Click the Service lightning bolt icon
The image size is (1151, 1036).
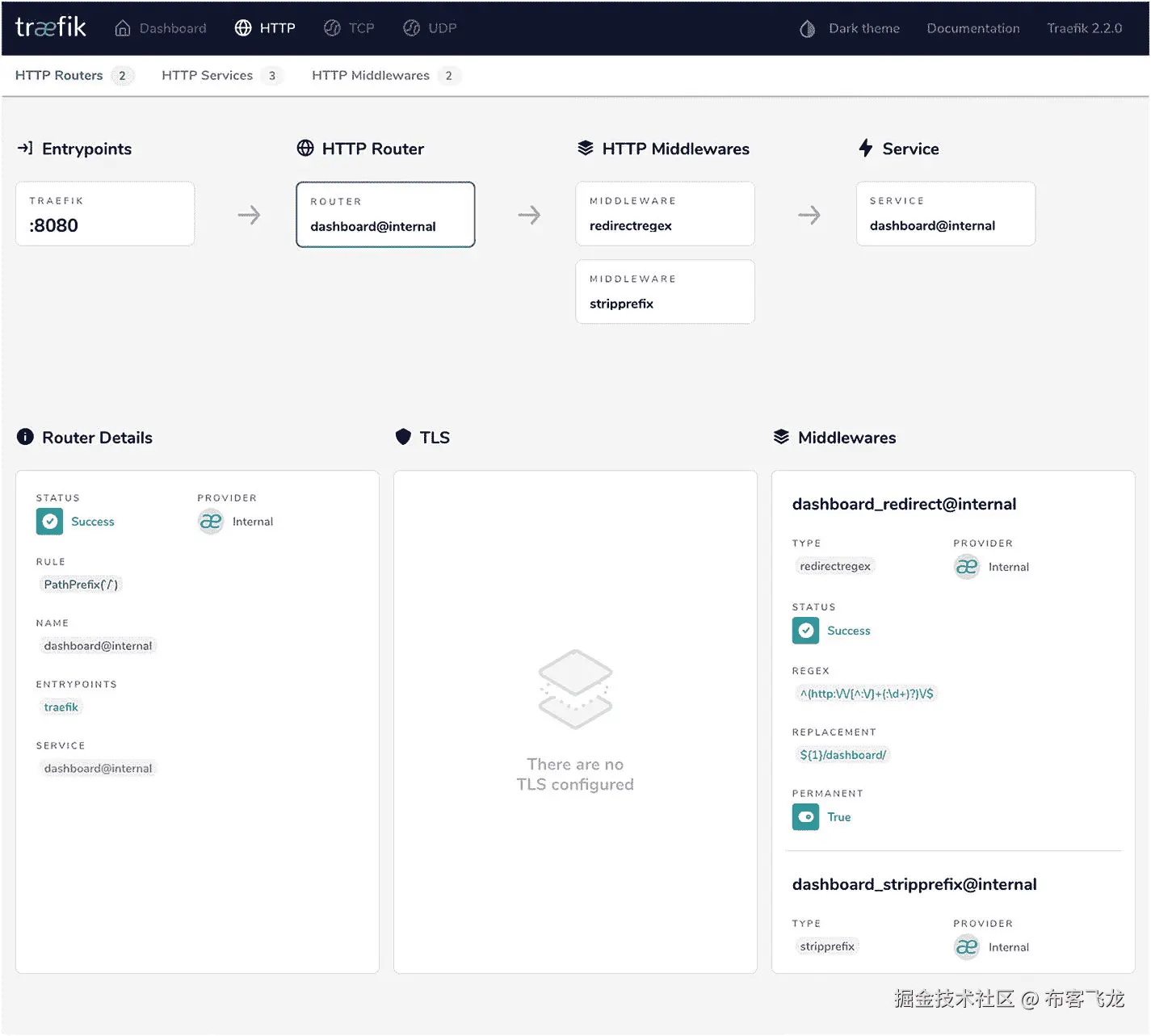coord(866,148)
